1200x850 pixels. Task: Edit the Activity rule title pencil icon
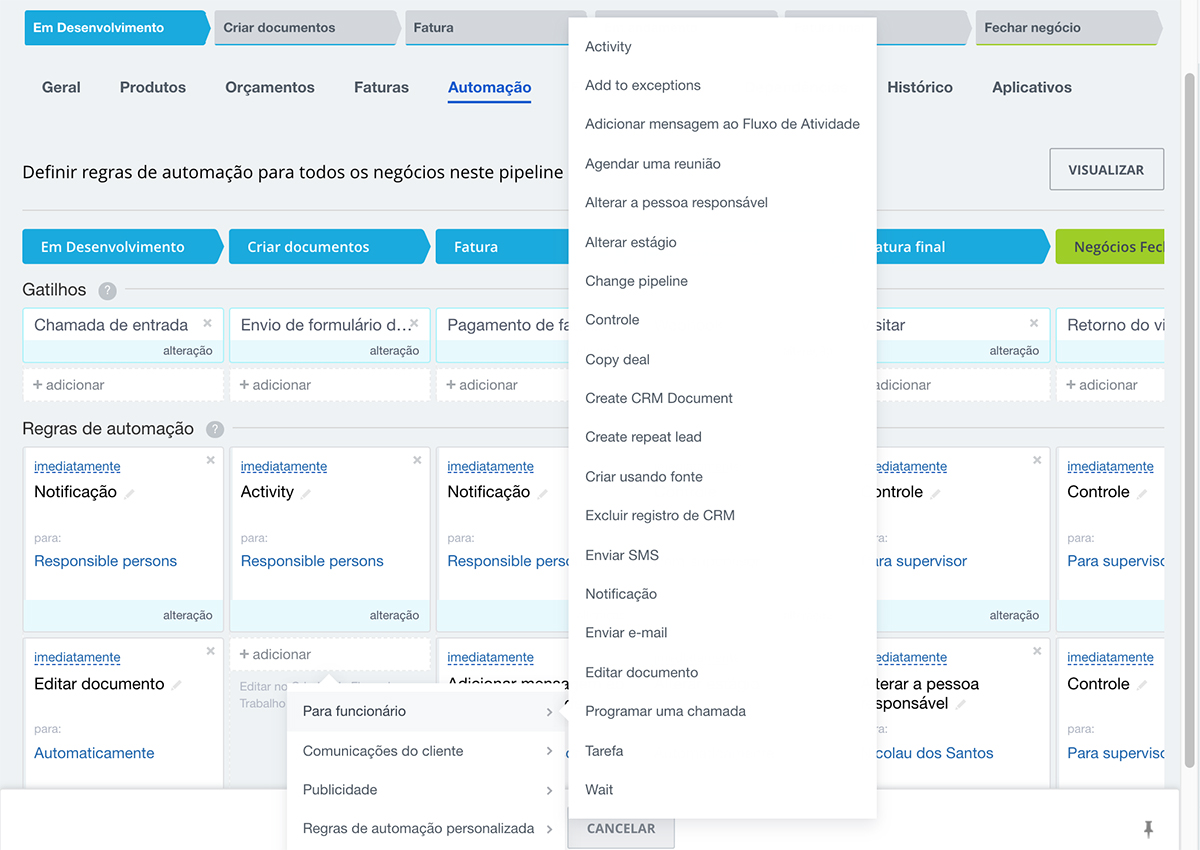pos(307,493)
